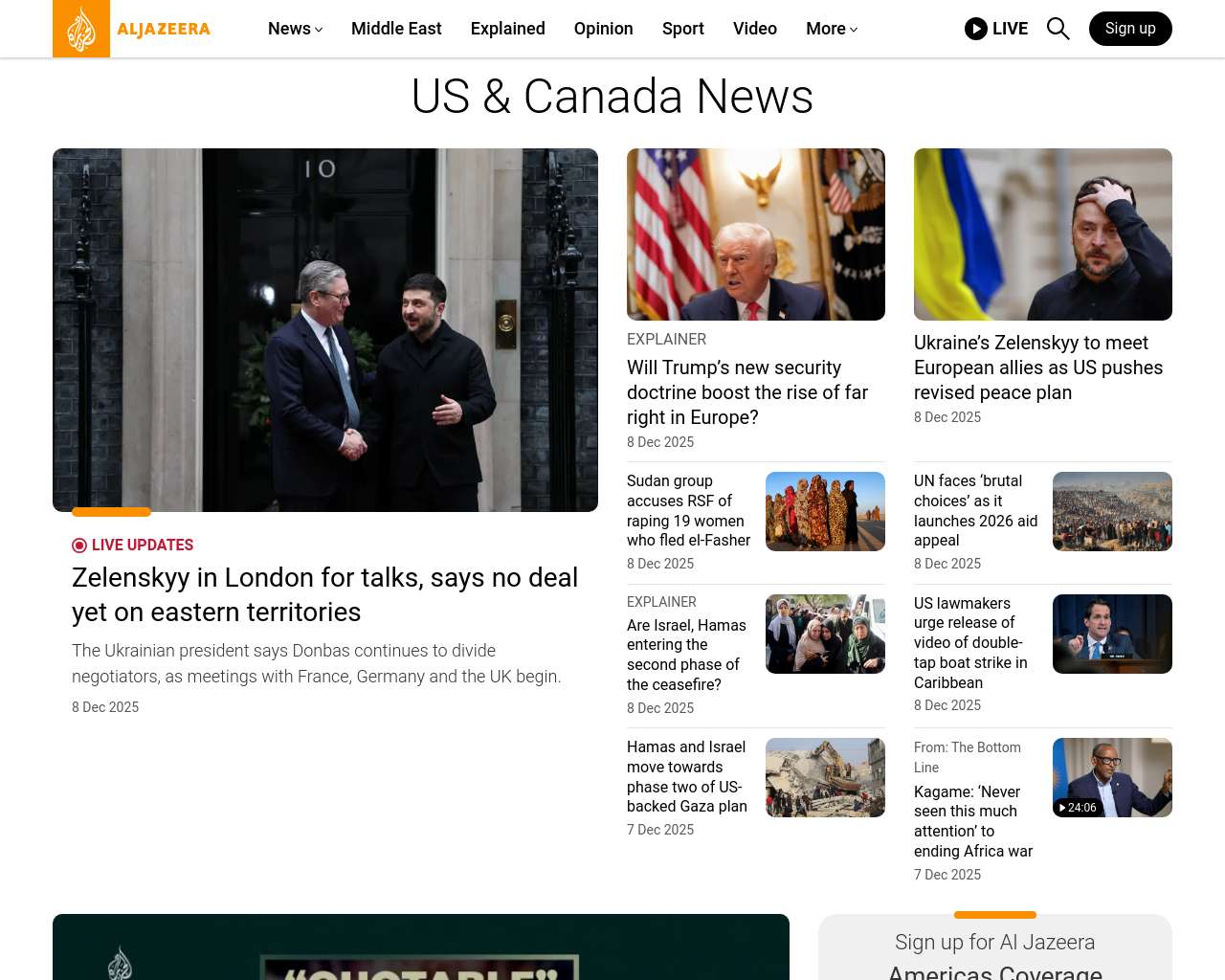The image size is (1225, 980).
Task: Click the 'Sign up for Al Jazeera' newsletter heading
Action: click(995, 942)
